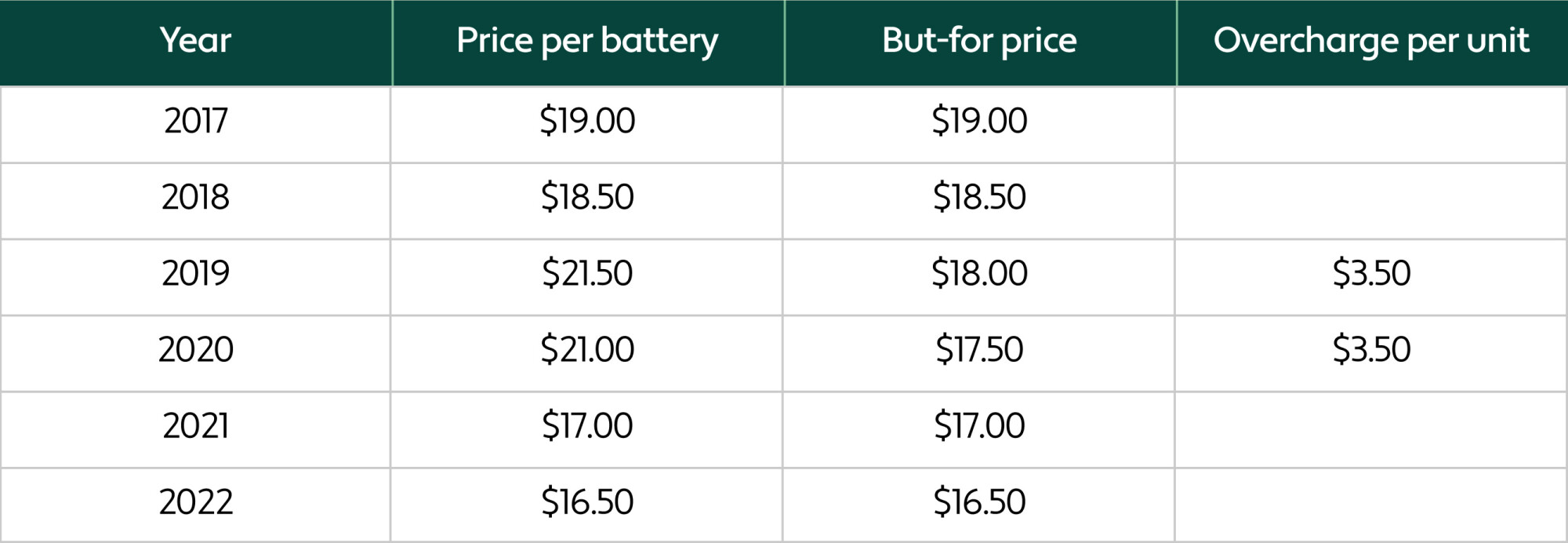
Task: Click the 2017 year cell
Action: 195,121
